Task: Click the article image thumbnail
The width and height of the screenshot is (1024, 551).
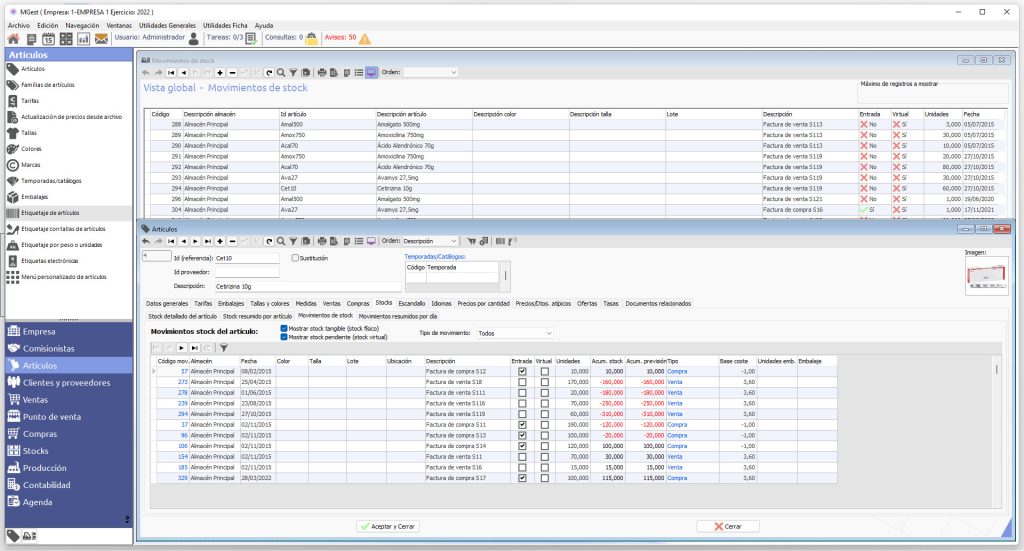Action: [986, 276]
